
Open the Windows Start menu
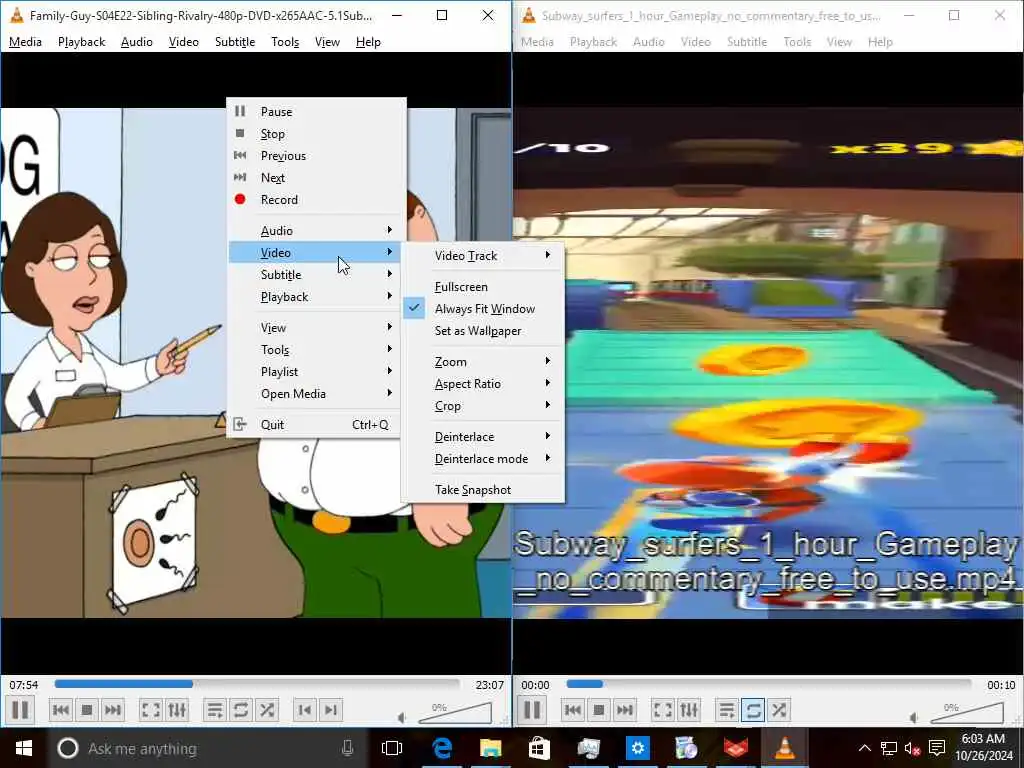24,748
